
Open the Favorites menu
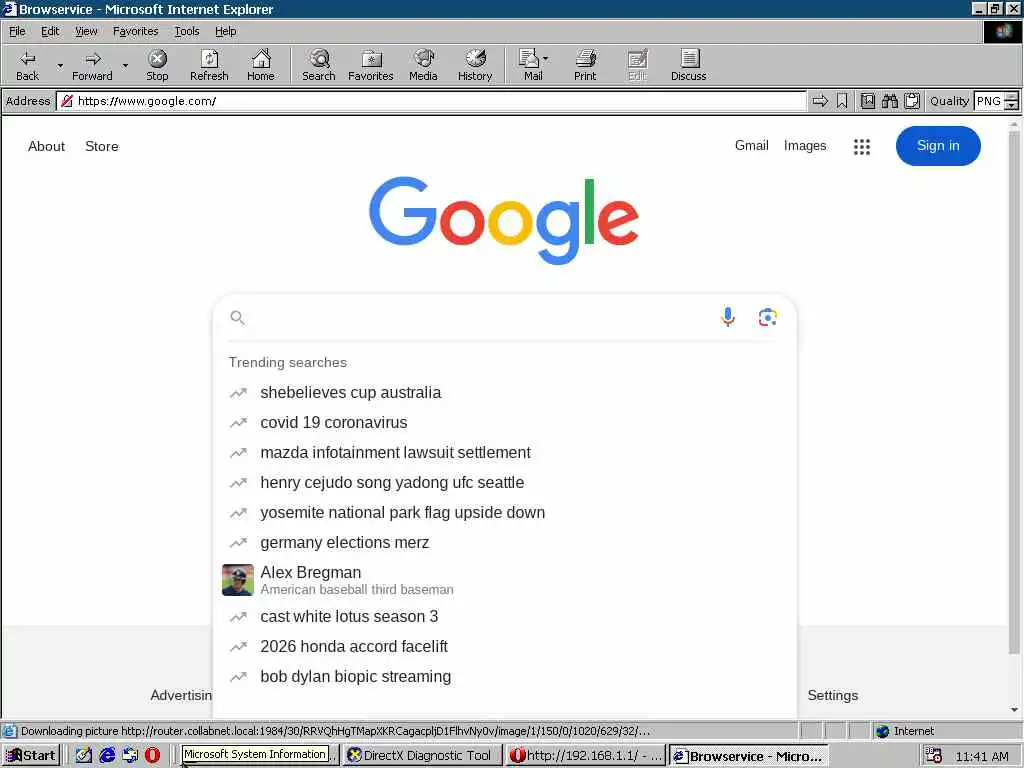pos(135,31)
